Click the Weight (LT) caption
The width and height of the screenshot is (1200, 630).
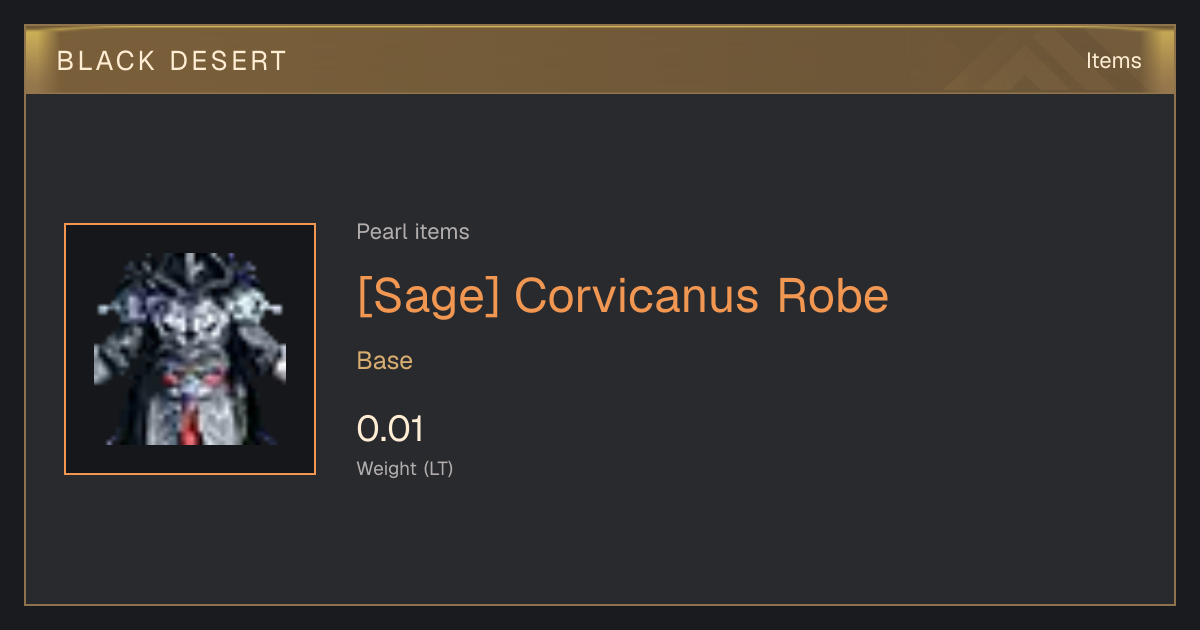(x=405, y=469)
